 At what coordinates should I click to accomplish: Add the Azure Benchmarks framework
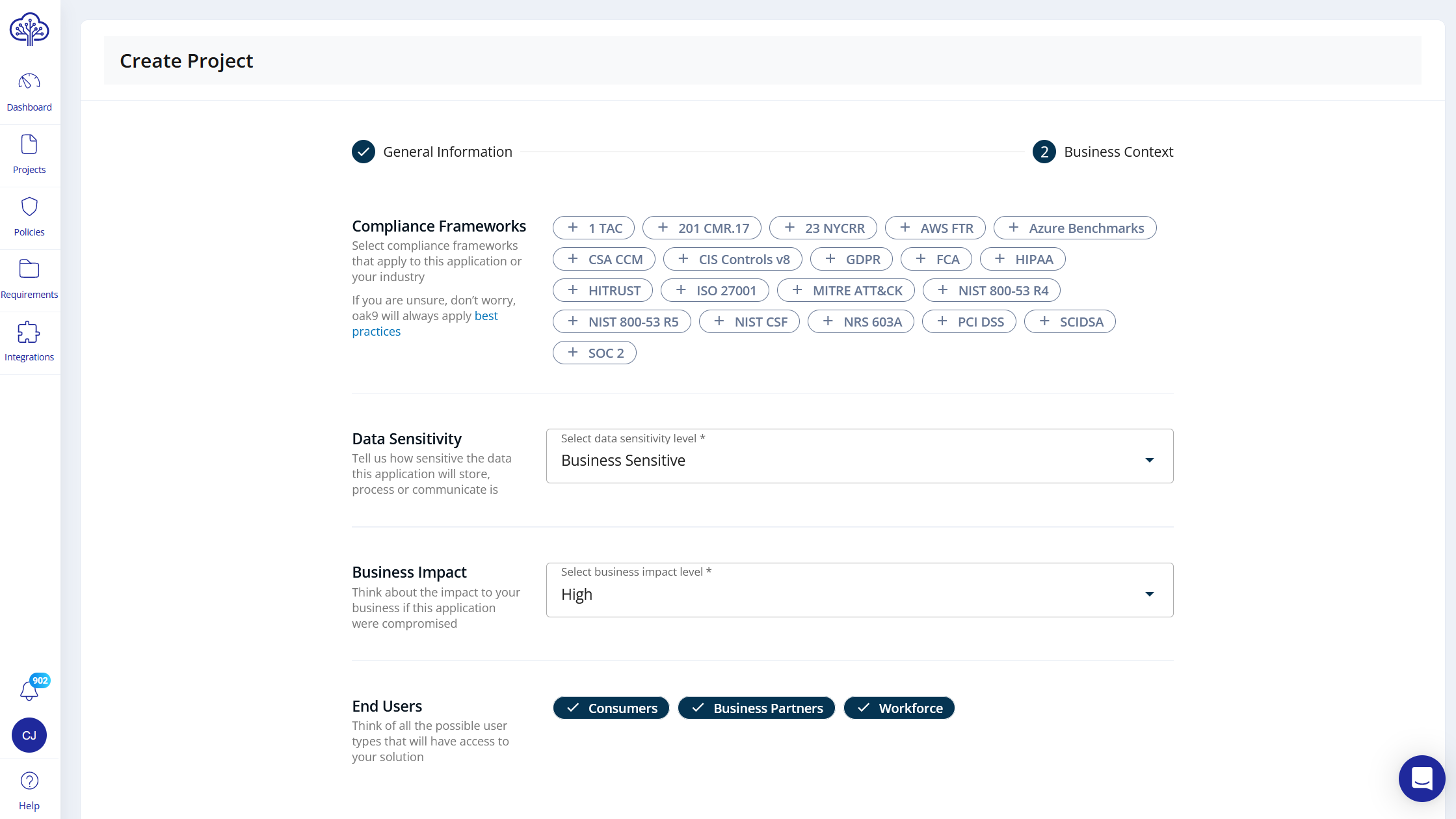click(1075, 228)
